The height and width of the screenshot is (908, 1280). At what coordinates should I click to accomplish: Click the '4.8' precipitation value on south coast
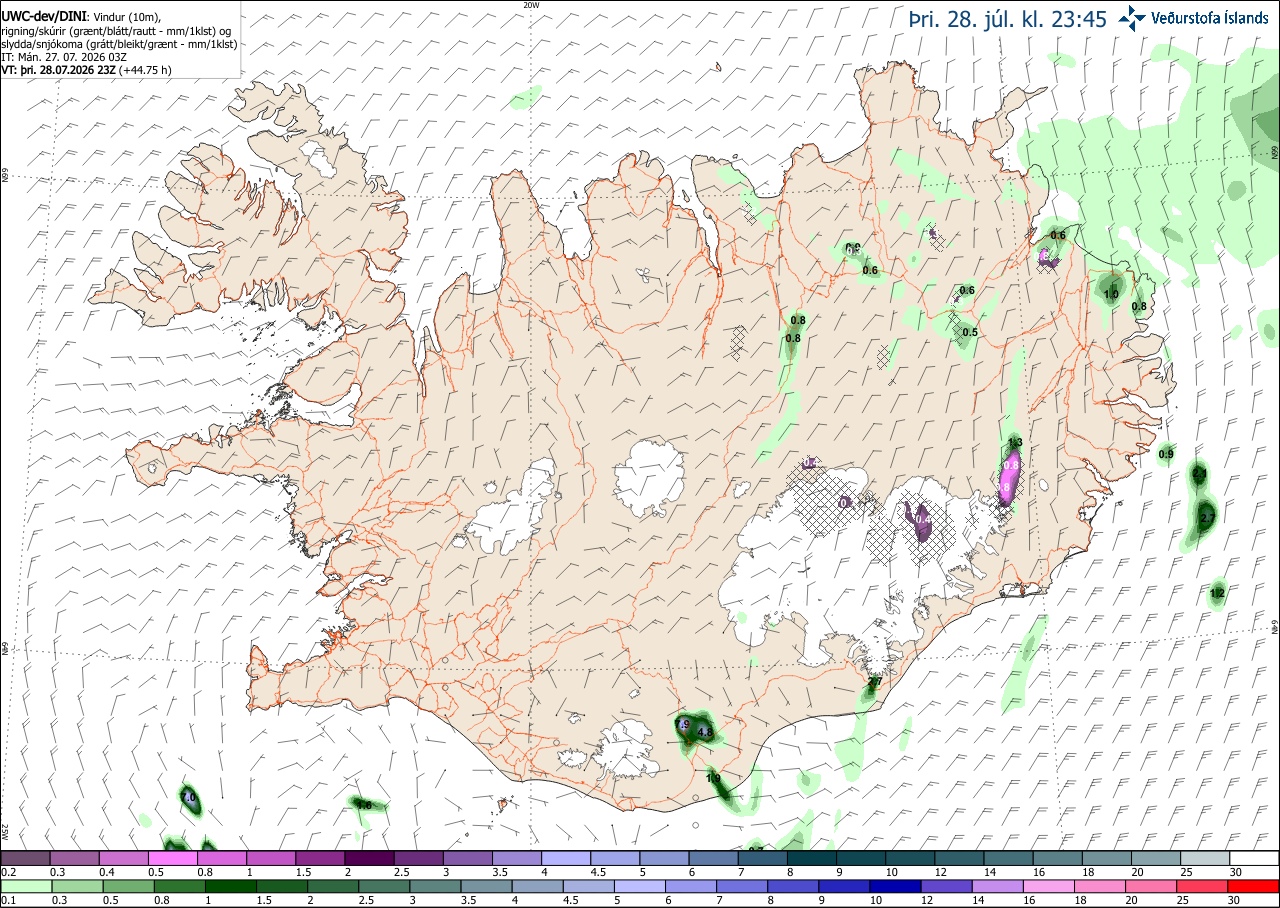[704, 732]
